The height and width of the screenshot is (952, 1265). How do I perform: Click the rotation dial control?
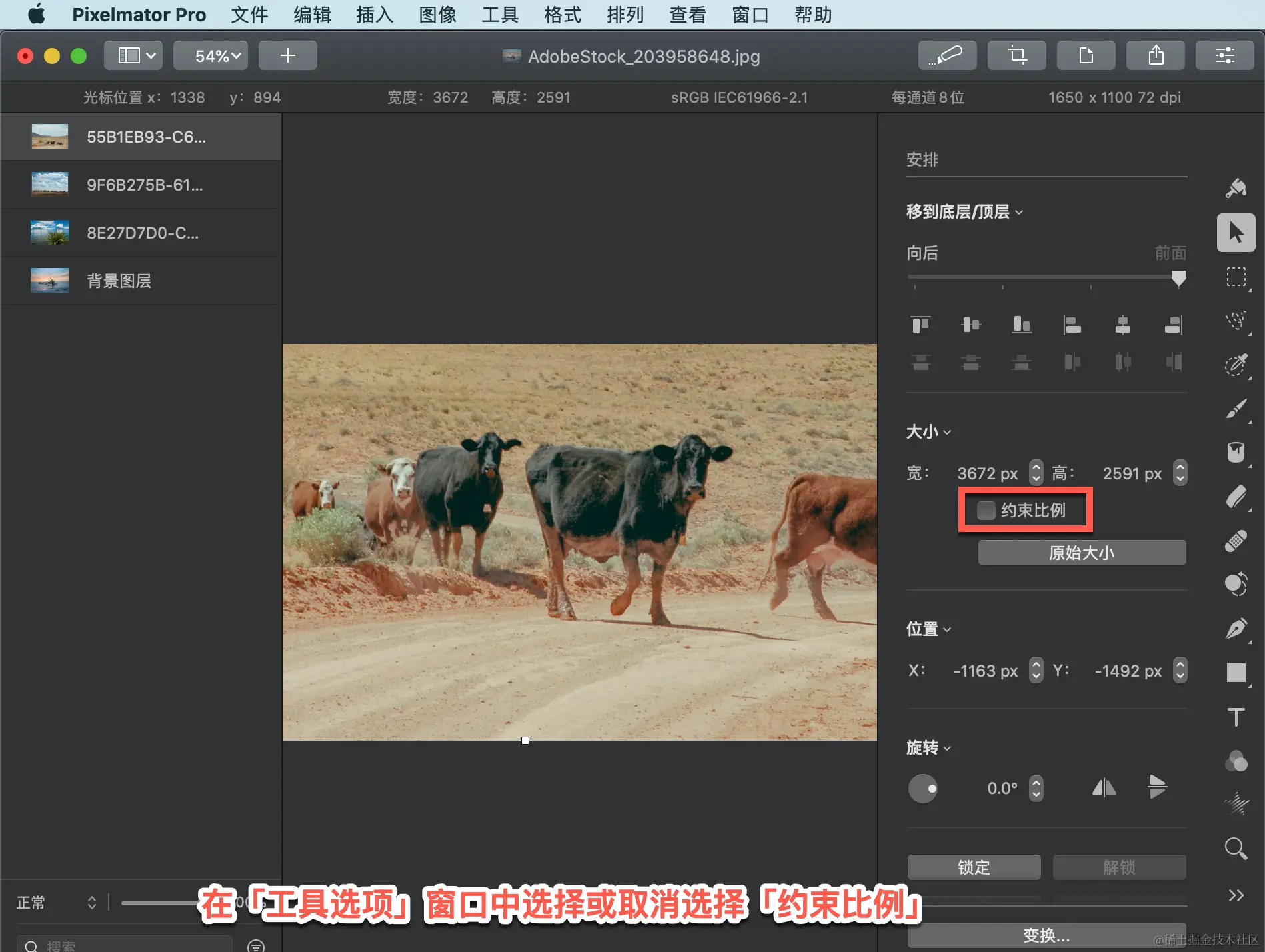[923, 788]
